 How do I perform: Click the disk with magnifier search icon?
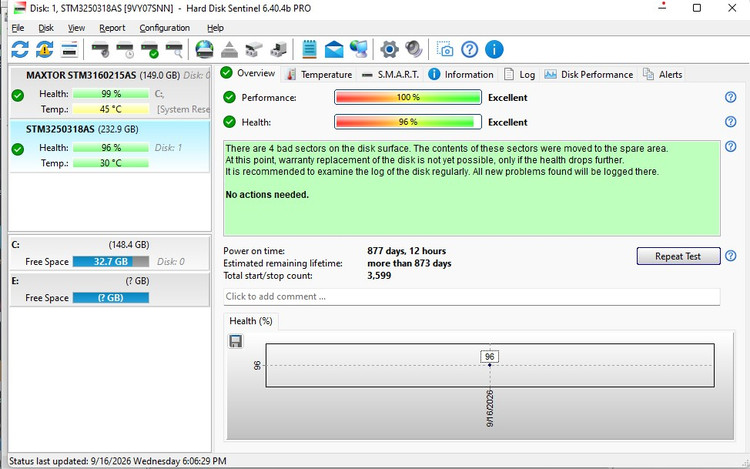click(174, 49)
